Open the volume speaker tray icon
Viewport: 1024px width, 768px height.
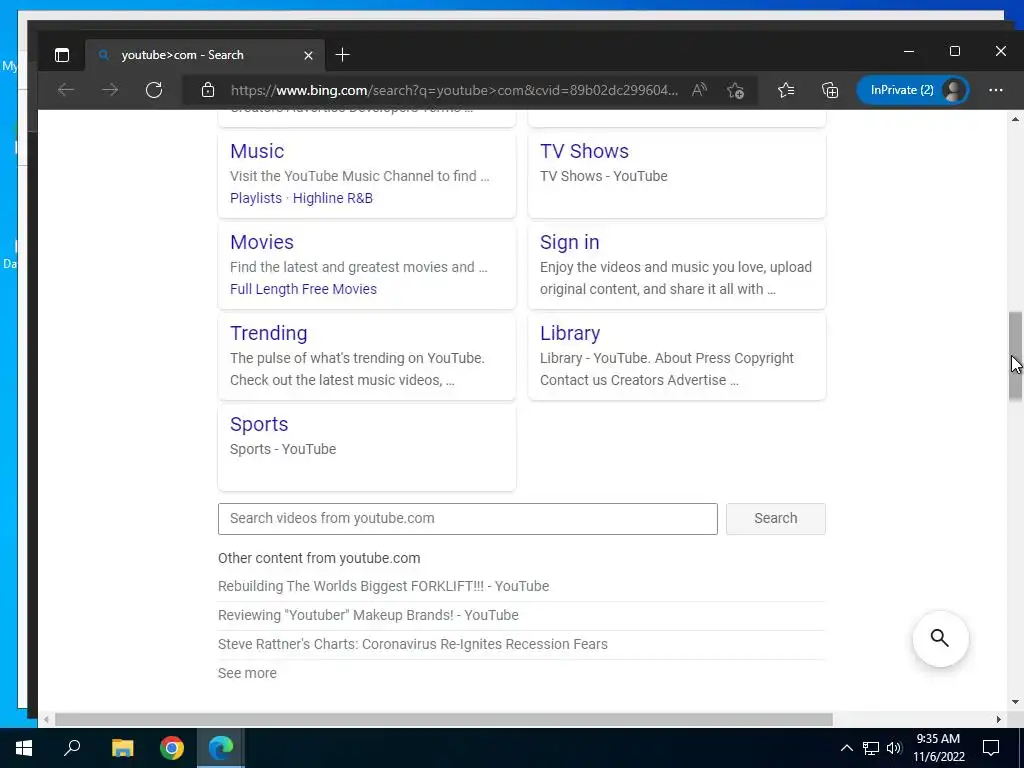894,748
